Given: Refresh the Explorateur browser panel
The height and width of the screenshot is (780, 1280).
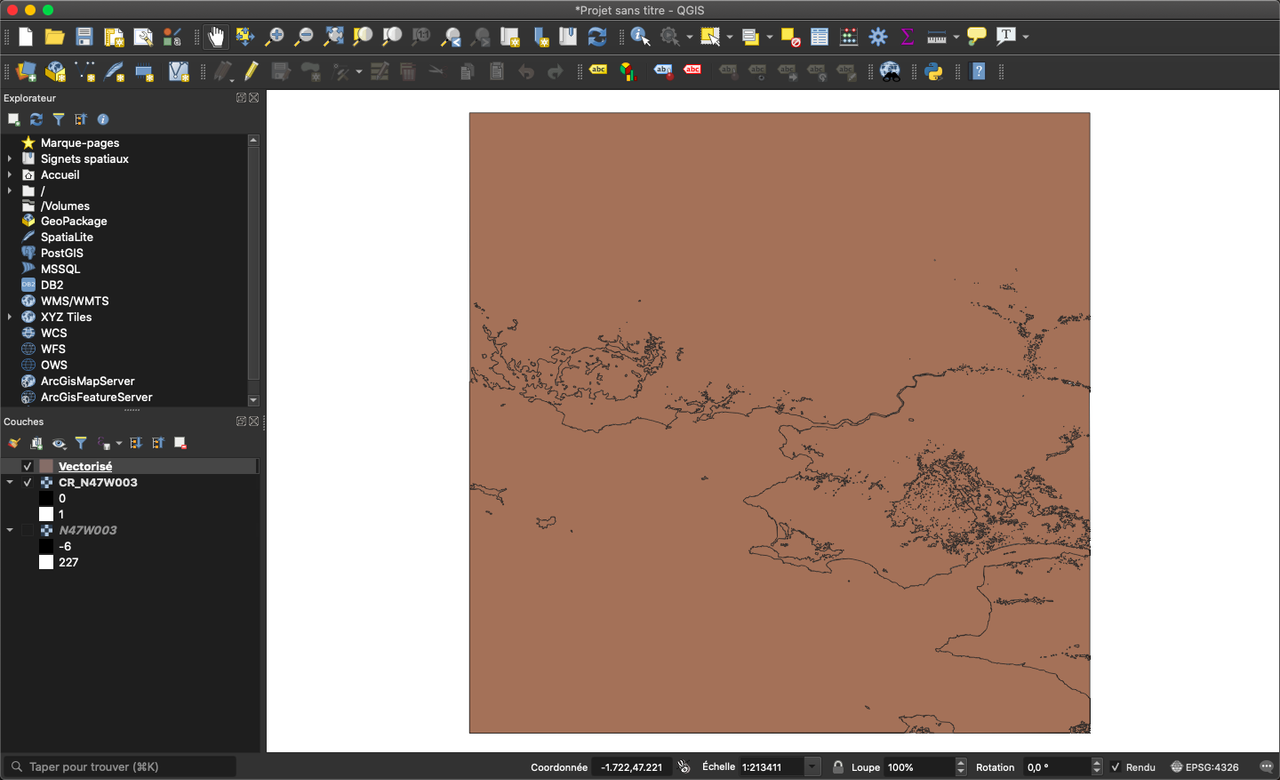Looking at the screenshot, I should pyautogui.click(x=36, y=119).
